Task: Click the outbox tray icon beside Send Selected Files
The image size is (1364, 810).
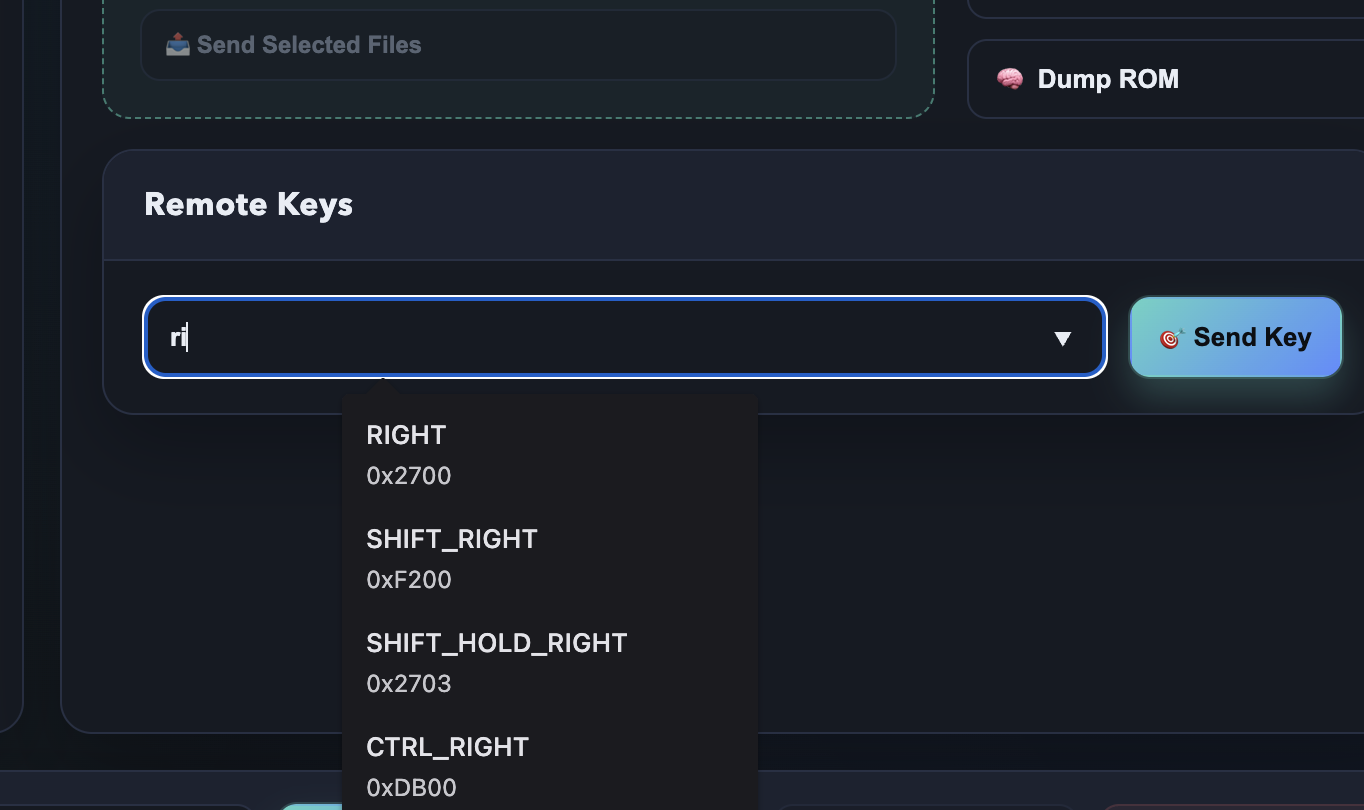Action: 177,45
